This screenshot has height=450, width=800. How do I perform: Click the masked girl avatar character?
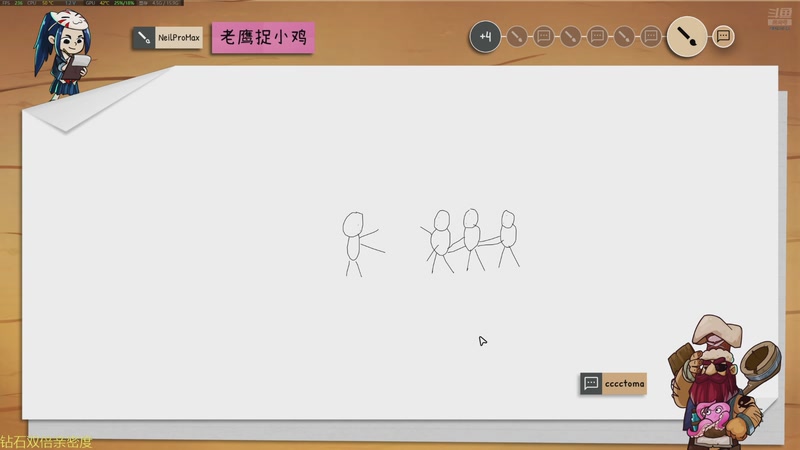pyautogui.click(x=64, y=54)
